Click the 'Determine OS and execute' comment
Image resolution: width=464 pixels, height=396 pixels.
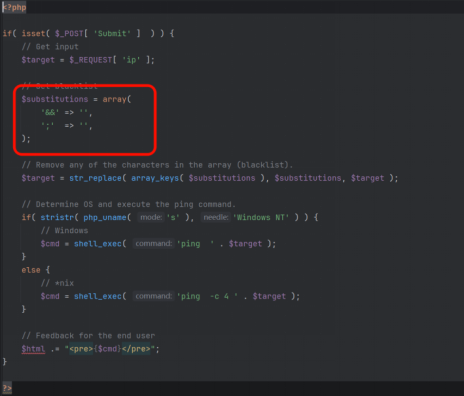[x=129, y=204]
